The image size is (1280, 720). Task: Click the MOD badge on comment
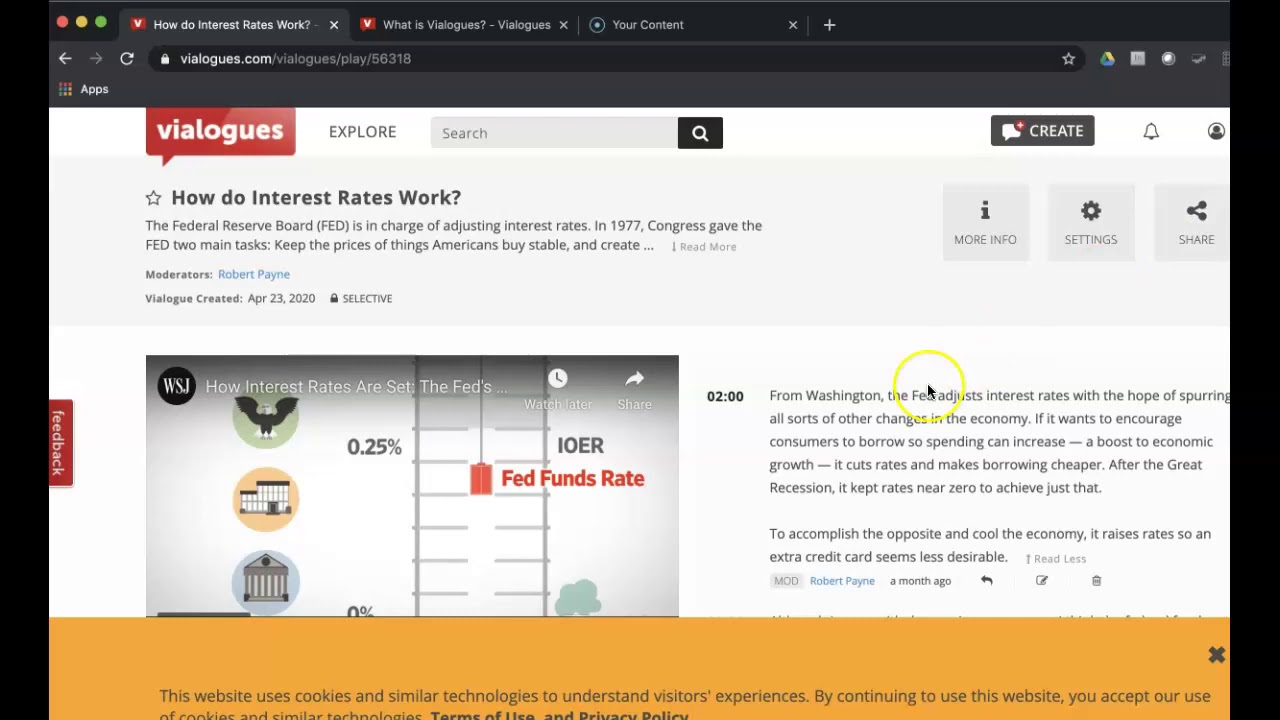pos(786,581)
